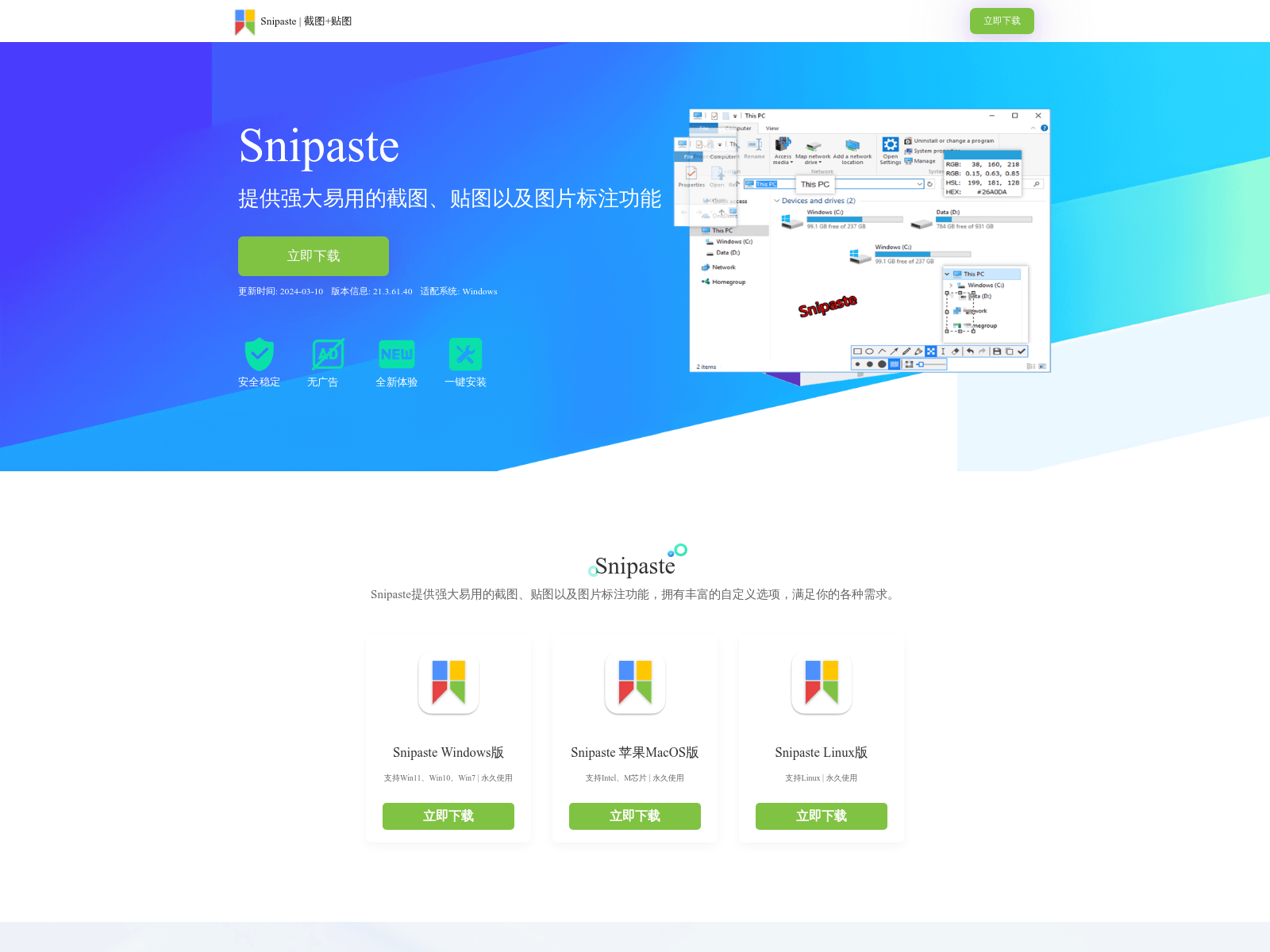Download Snipaste Windows版 via 立即下载
This screenshot has height=952, width=1270.
point(448,816)
